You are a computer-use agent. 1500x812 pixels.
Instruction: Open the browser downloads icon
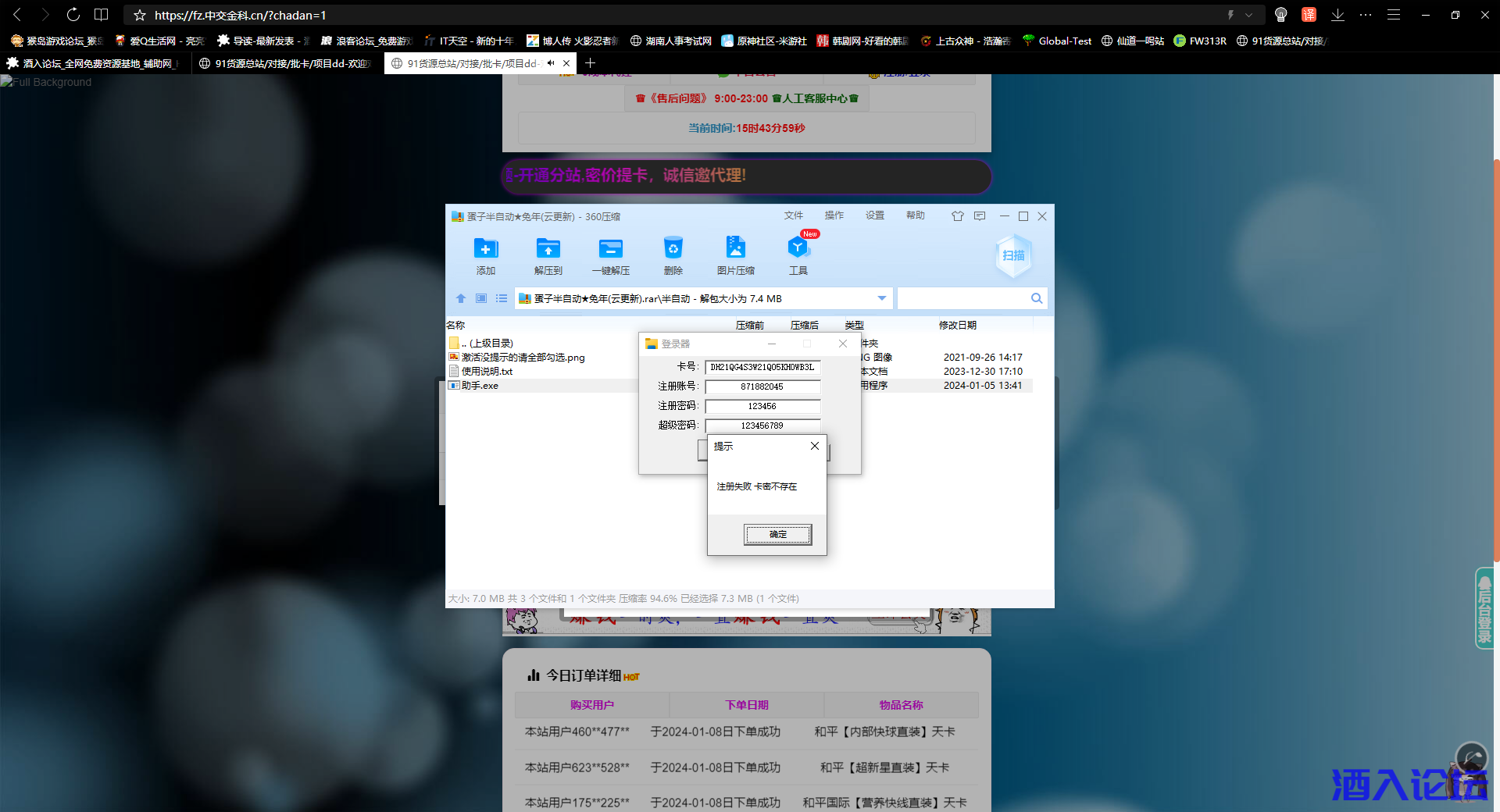click(1337, 15)
